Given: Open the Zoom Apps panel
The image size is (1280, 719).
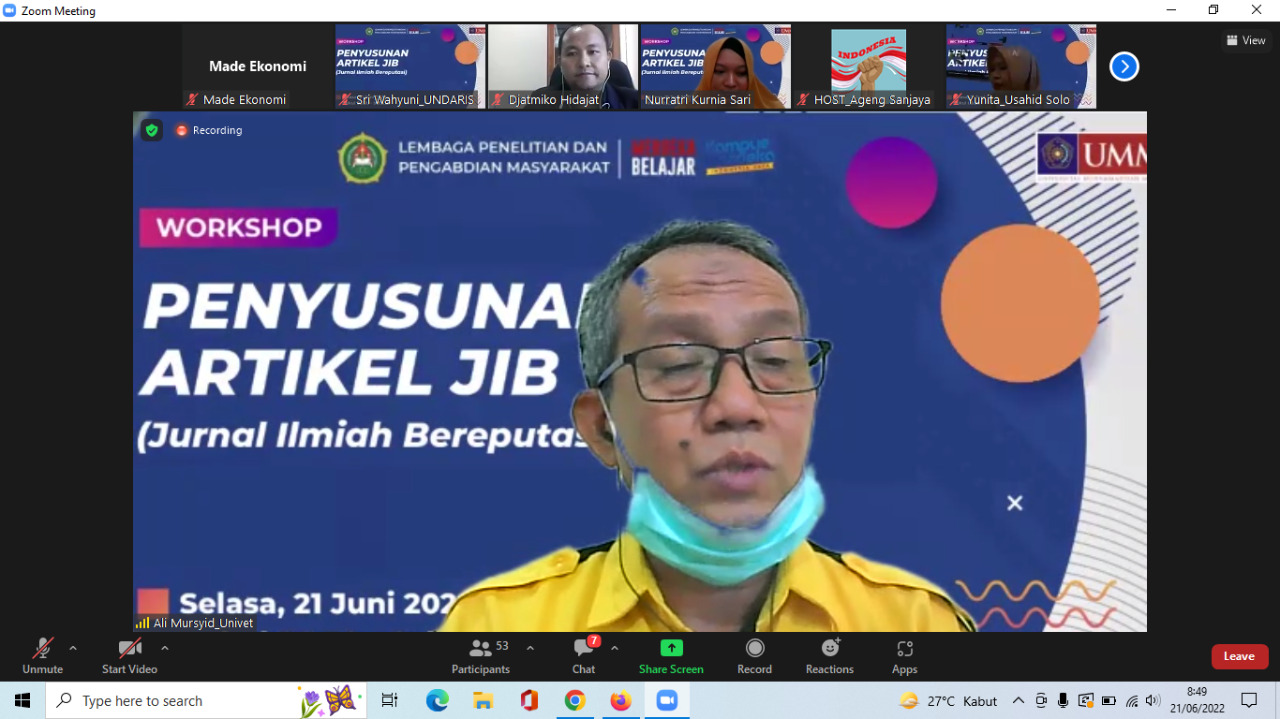Looking at the screenshot, I should pyautogui.click(x=905, y=656).
